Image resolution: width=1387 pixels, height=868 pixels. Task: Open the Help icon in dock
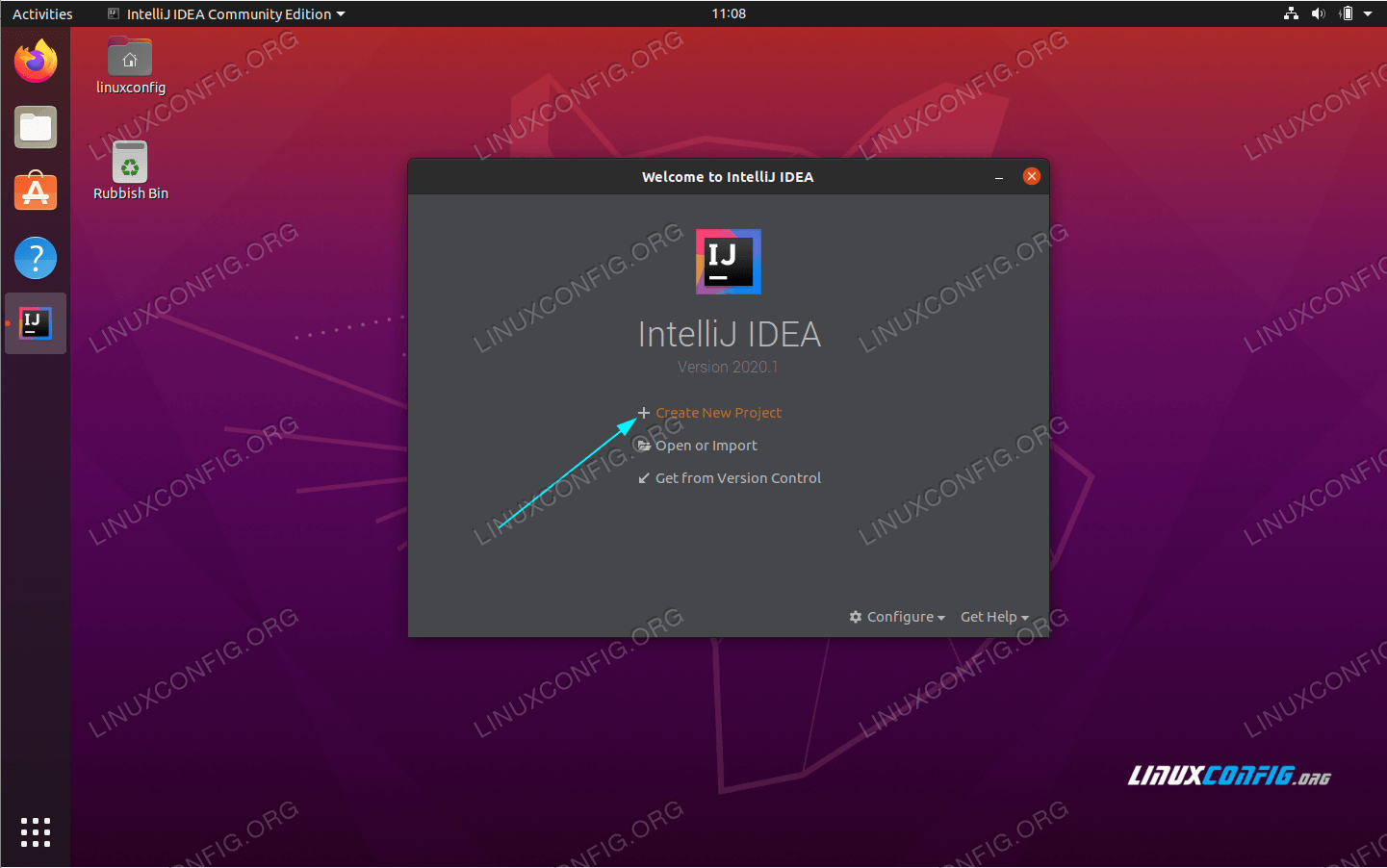click(36, 258)
